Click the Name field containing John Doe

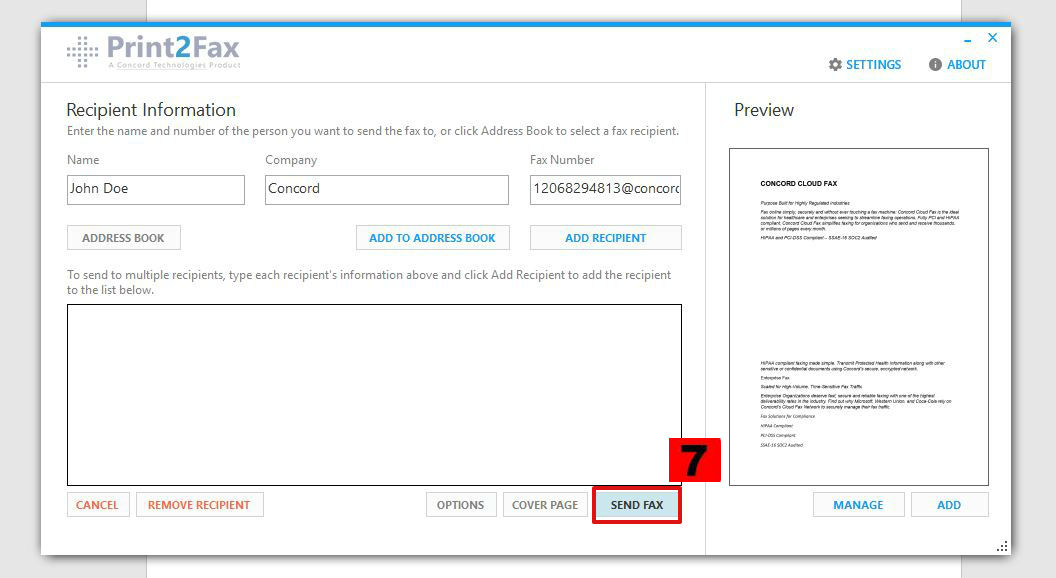[x=155, y=189]
